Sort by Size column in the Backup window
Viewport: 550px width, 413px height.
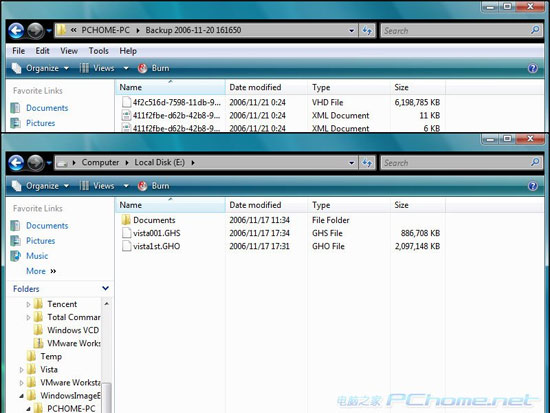click(x=418, y=87)
